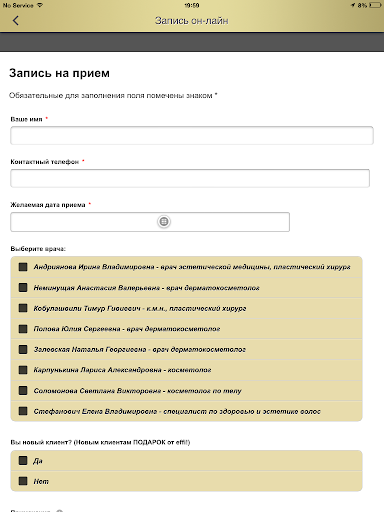384x512 pixels.
Task: Choose Нет for new client
Action: (x=23, y=481)
